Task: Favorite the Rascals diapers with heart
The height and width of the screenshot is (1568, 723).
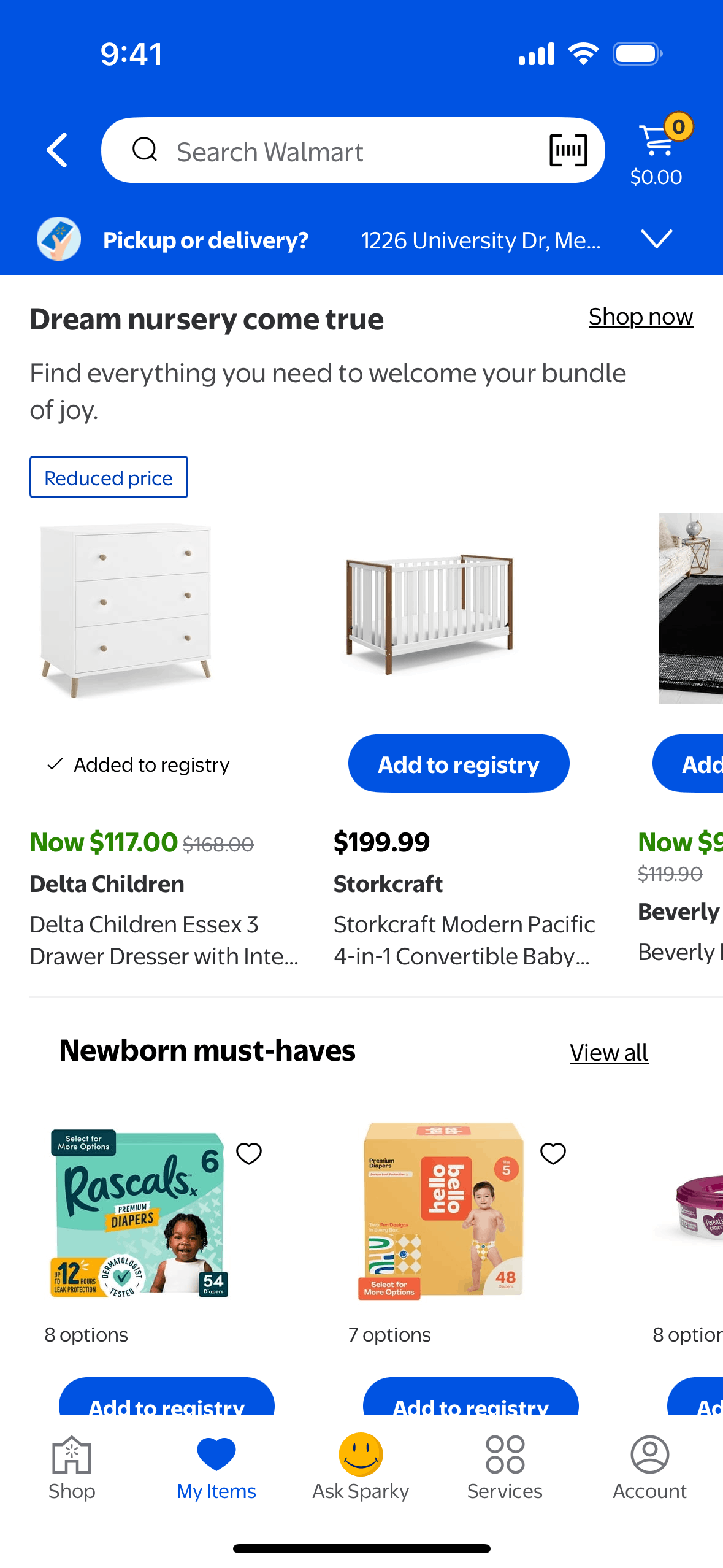Action: coord(249,1153)
